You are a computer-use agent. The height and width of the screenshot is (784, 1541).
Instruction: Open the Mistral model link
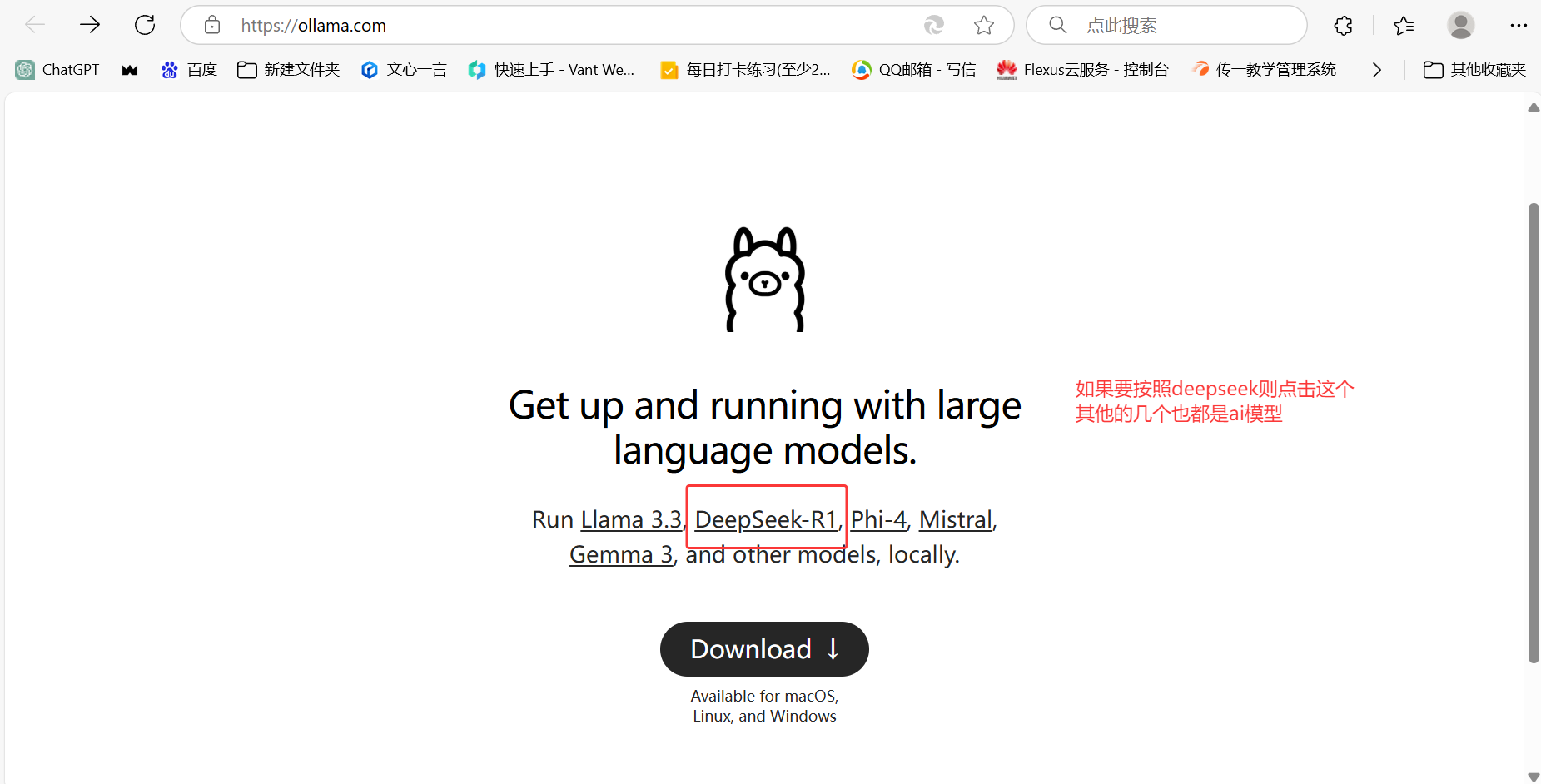pyautogui.click(x=956, y=520)
